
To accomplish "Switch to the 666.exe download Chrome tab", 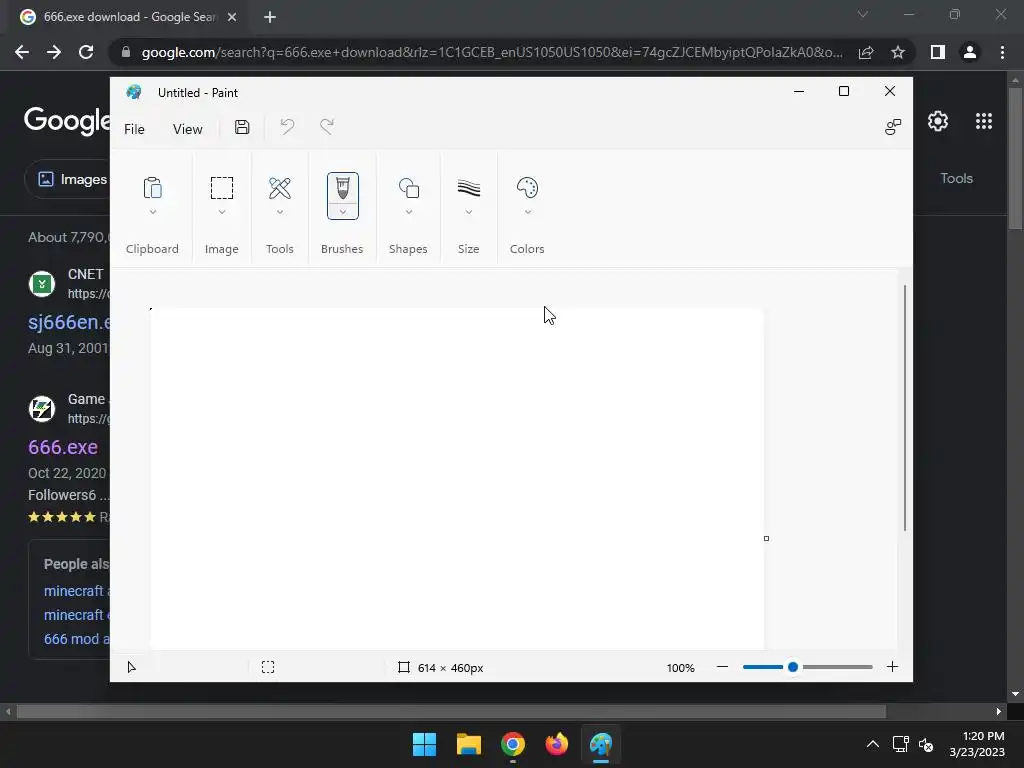I will (x=128, y=17).
